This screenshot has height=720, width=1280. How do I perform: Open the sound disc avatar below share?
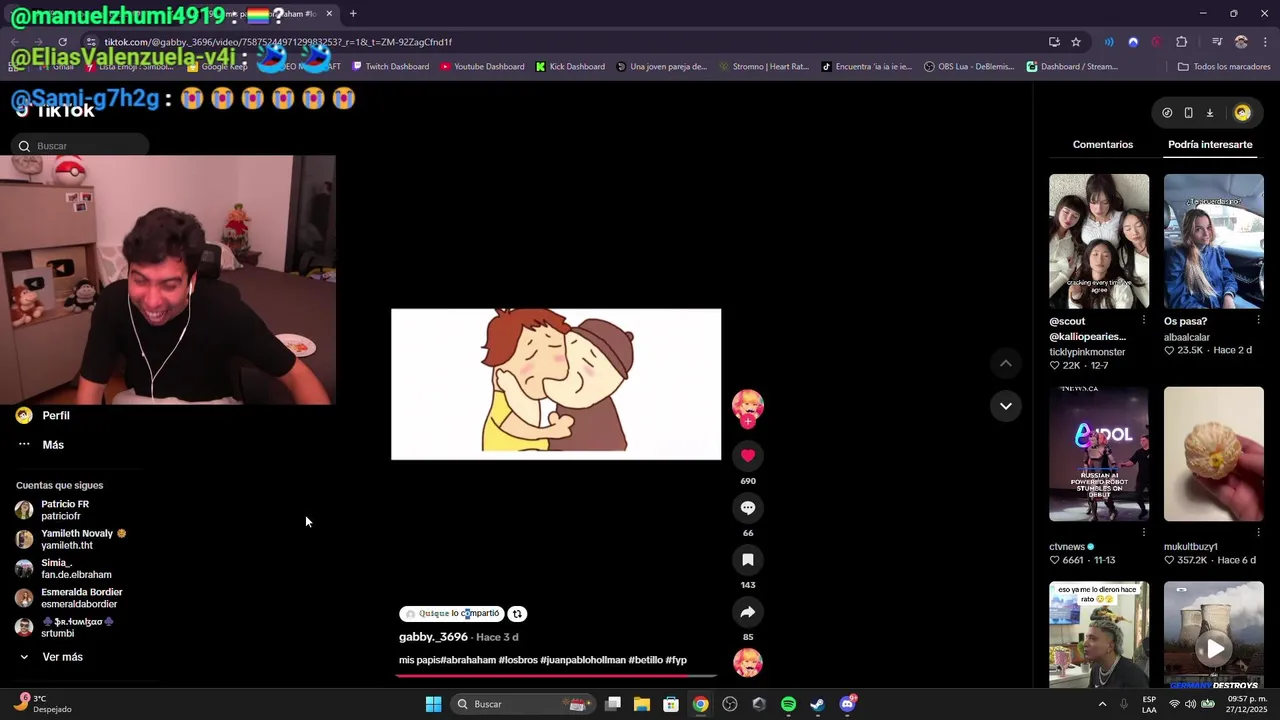(747, 662)
